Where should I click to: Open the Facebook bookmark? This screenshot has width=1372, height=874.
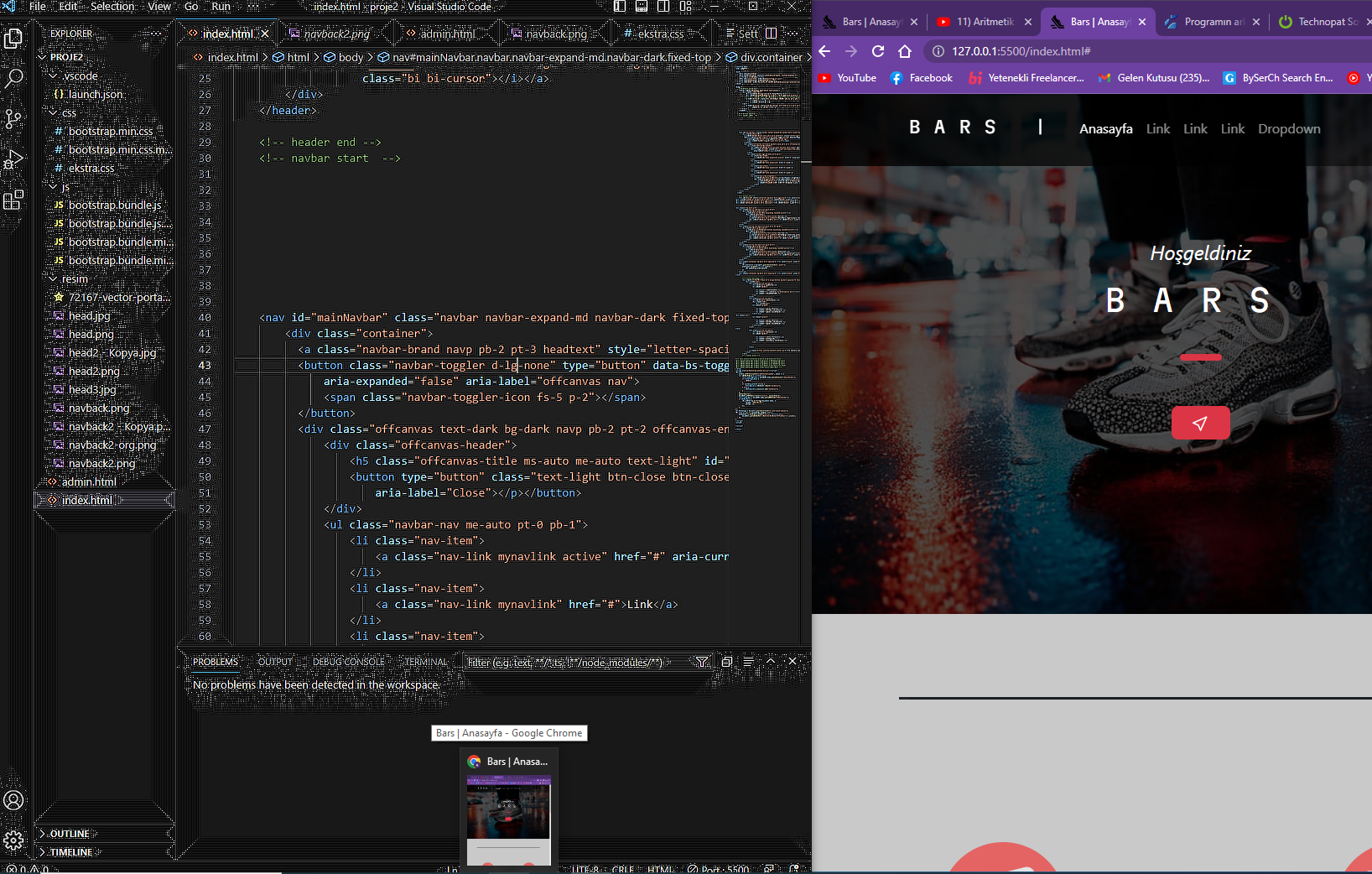click(922, 78)
